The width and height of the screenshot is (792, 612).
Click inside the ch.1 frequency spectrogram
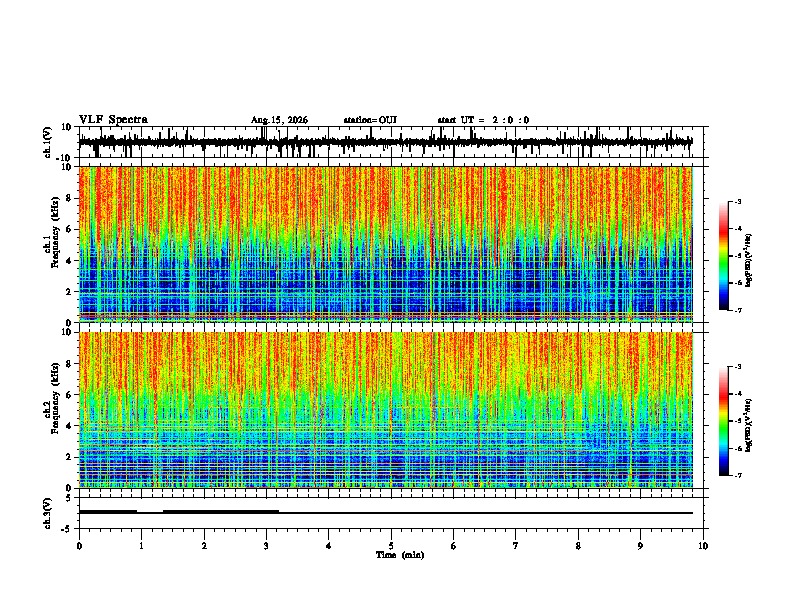pyautogui.click(x=386, y=244)
